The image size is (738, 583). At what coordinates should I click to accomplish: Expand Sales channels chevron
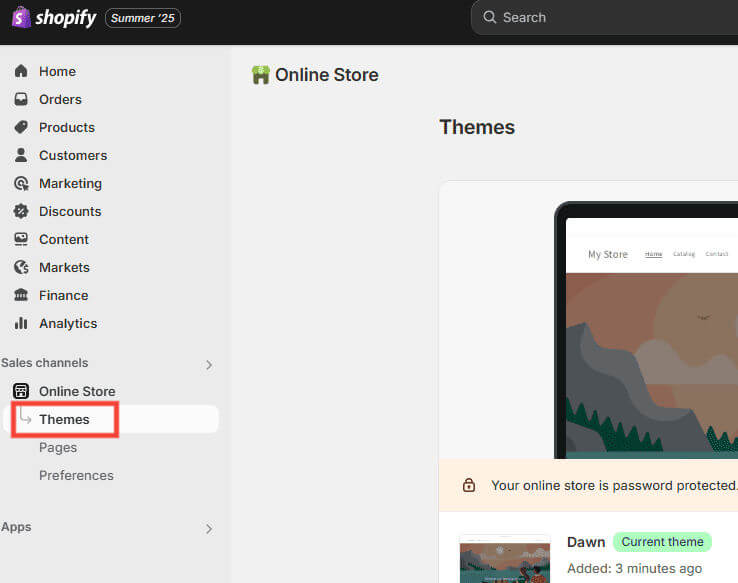click(209, 365)
